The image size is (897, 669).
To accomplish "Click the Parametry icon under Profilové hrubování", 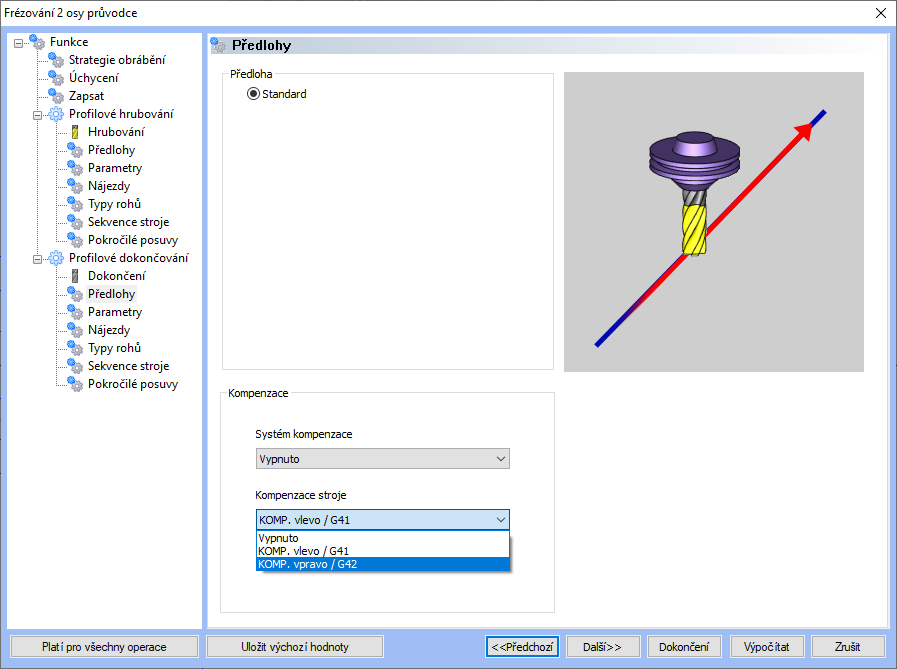I will point(75,168).
